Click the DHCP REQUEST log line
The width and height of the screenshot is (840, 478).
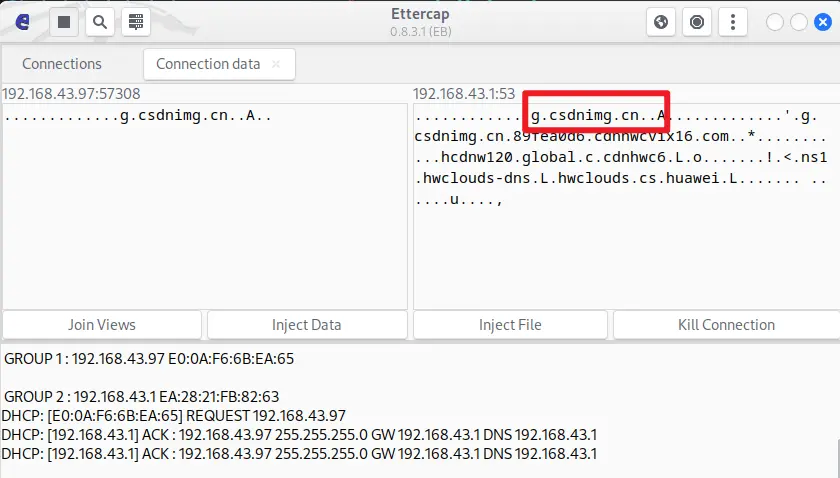tap(173, 415)
